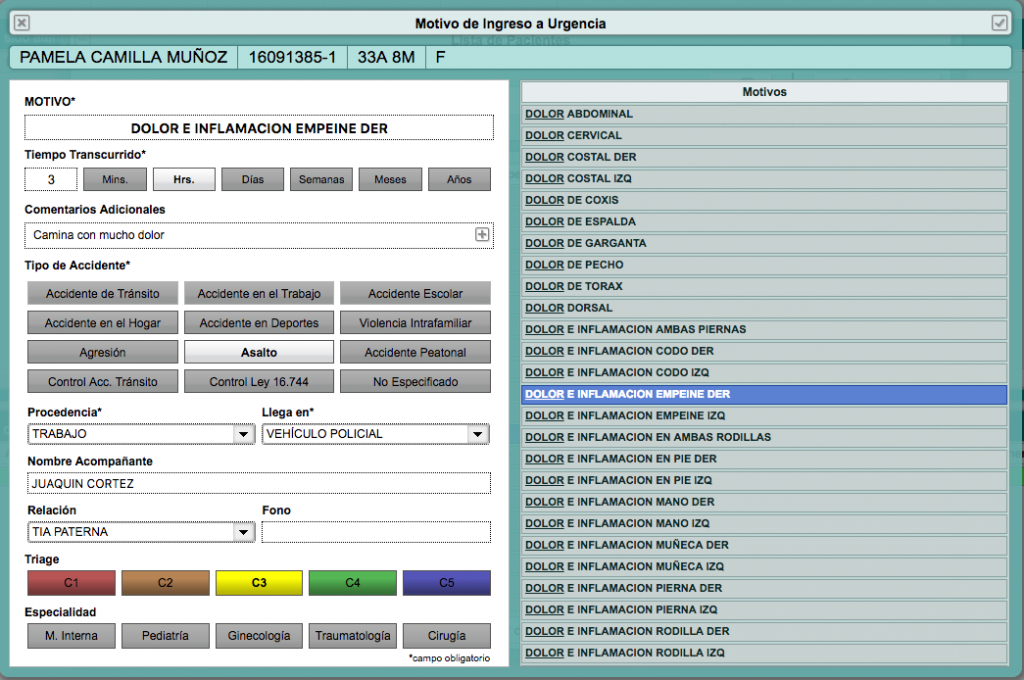Select blue C5 triage level

tap(447, 583)
